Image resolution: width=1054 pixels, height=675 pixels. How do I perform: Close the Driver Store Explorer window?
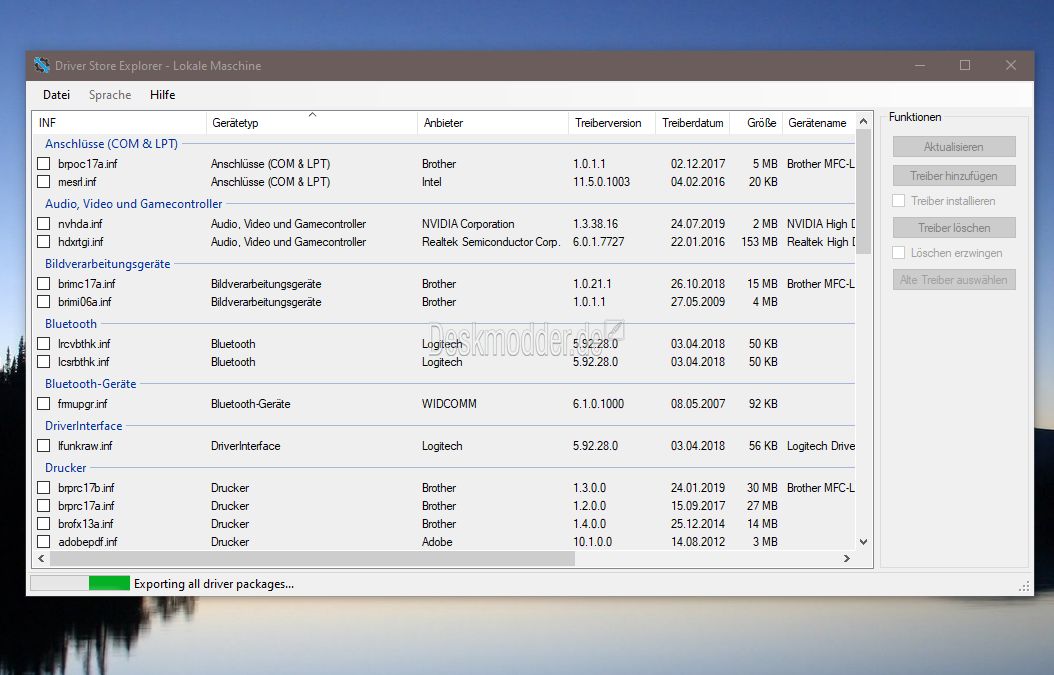click(1011, 65)
